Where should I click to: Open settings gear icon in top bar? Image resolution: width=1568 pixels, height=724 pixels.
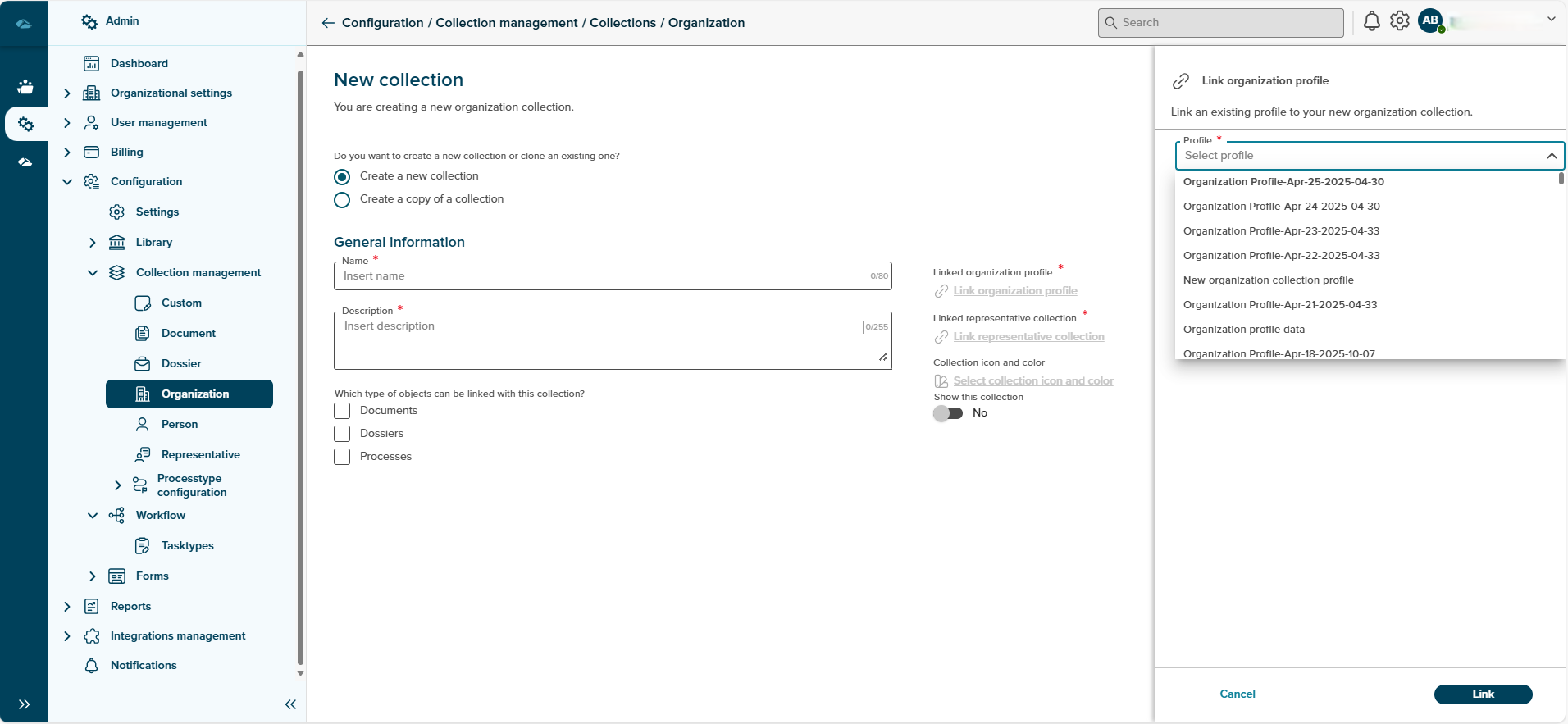pyautogui.click(x=1400, y=21)
